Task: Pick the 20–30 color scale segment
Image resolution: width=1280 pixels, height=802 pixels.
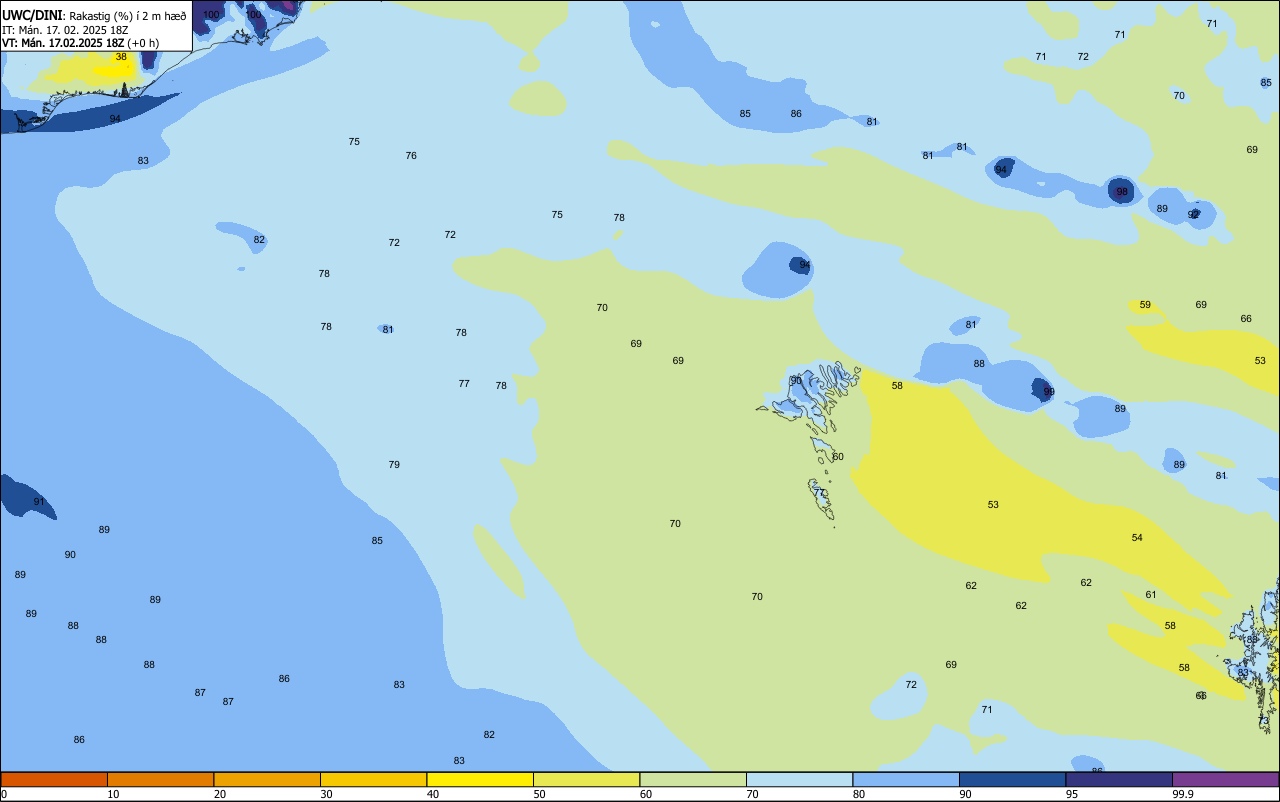Action: 267,779
